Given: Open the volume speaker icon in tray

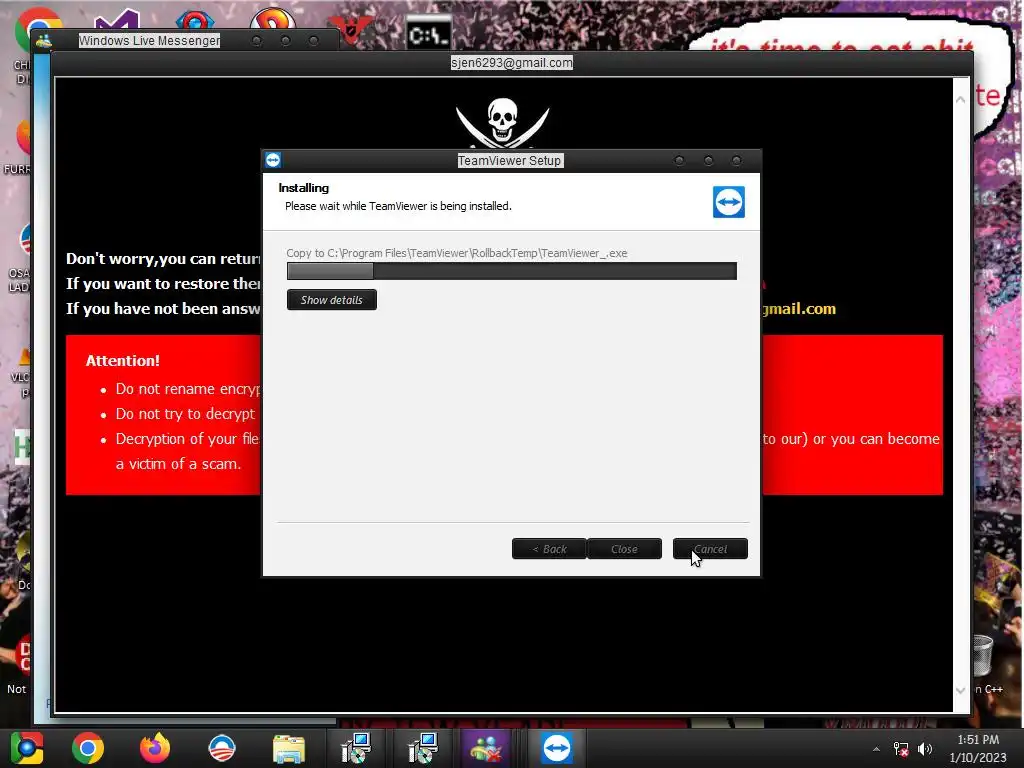Looking at the screenshot, I should tap(925, 749).
